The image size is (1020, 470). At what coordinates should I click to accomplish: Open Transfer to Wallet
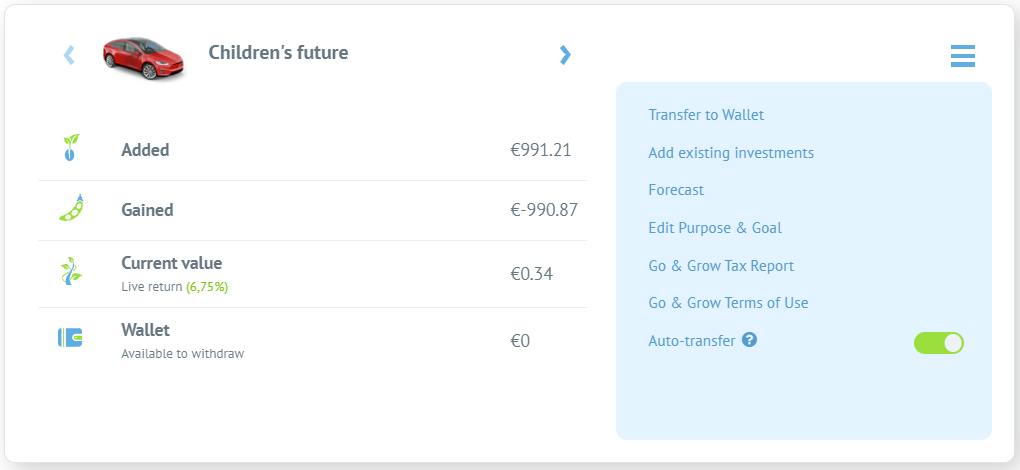pyautogui.click(x=706, y=115)
